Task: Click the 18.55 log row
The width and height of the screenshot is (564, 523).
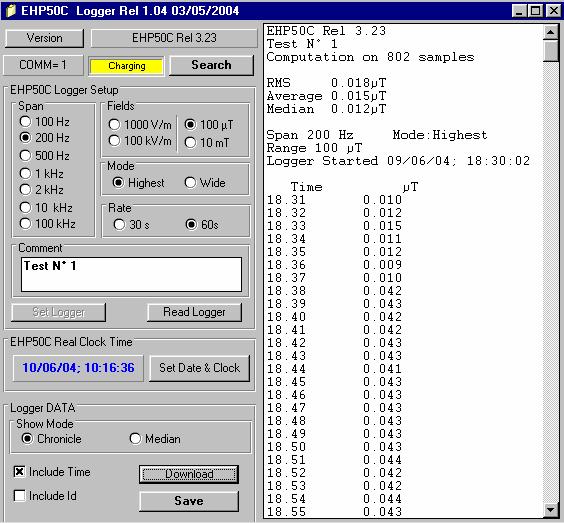Action: [334, 511]
